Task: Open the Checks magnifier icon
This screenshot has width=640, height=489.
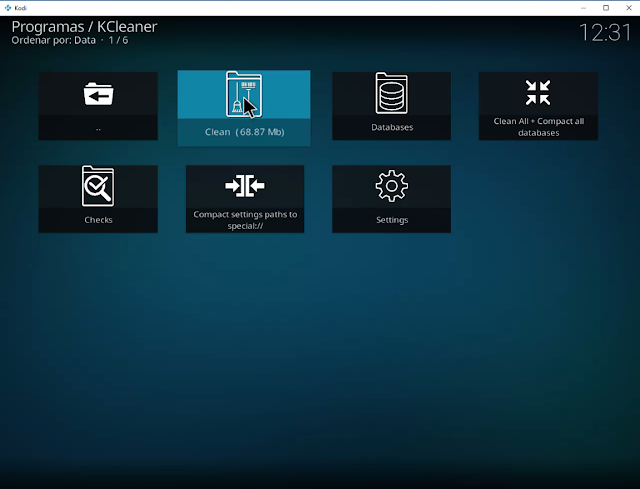Action: (x=98, y=186)
